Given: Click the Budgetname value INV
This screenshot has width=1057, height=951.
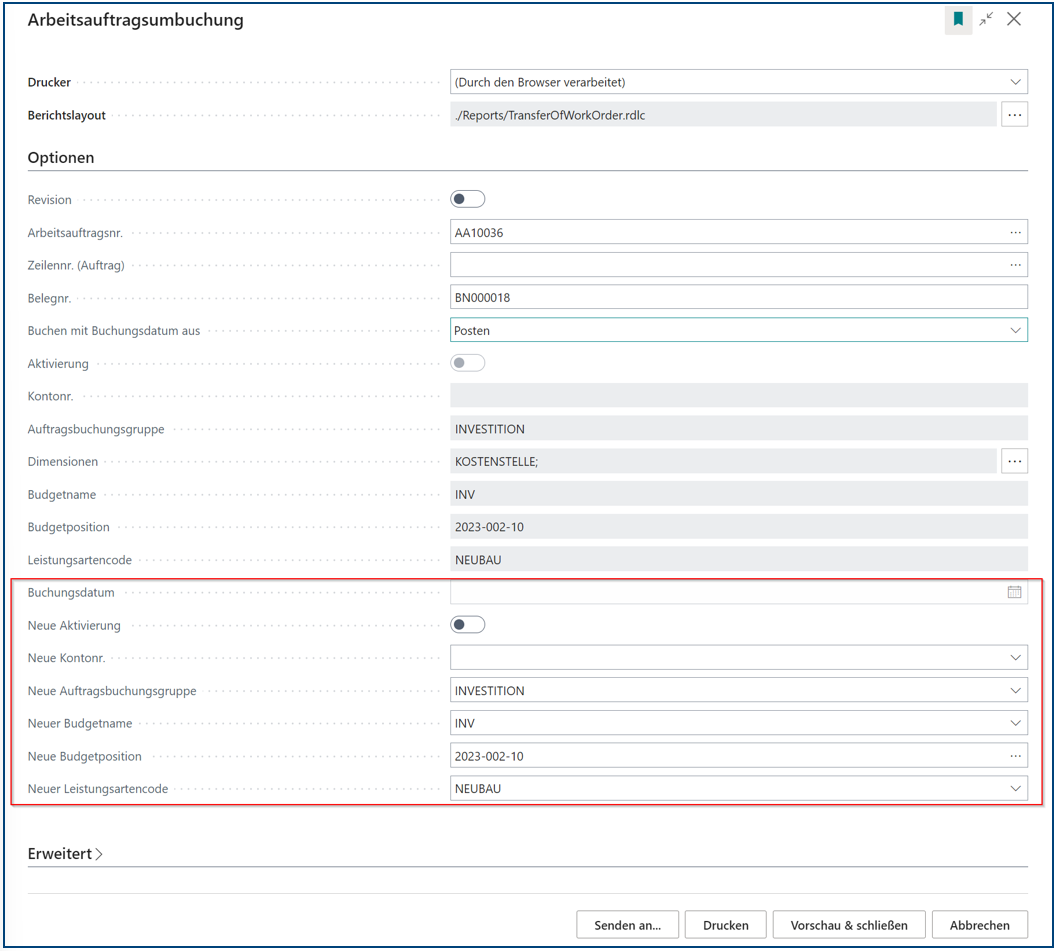Looking at the screenshot, I should (x=739, y=495).
